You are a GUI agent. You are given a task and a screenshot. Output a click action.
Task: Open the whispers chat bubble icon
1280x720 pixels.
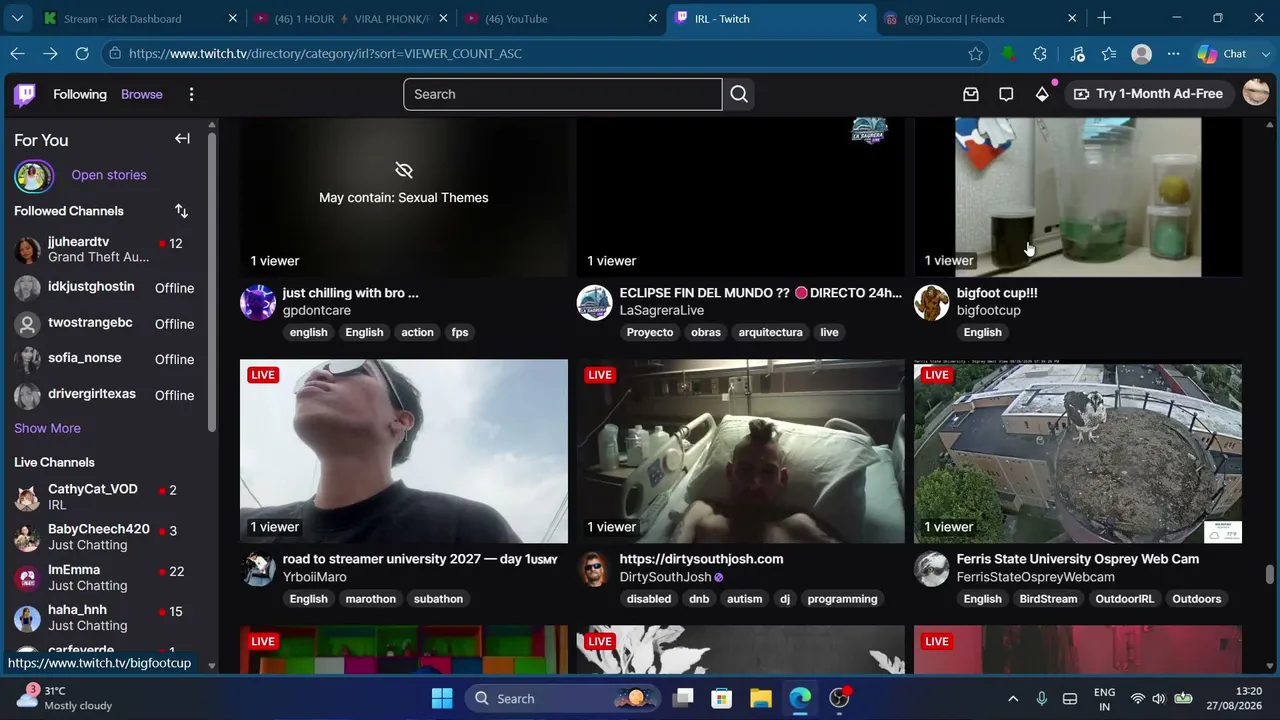coord(1006,94)
